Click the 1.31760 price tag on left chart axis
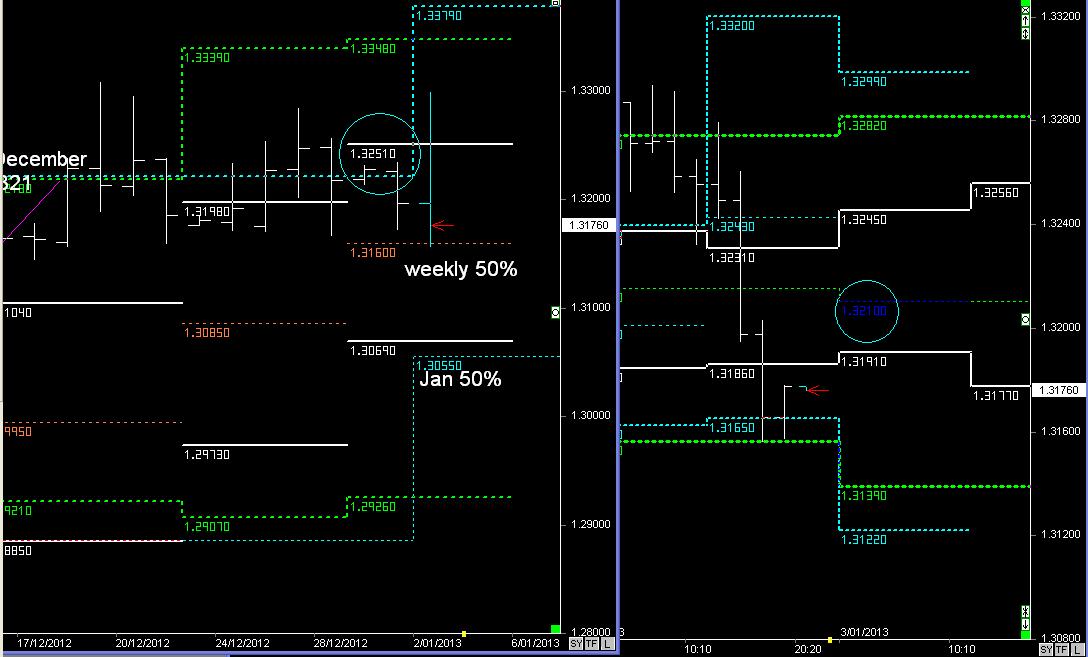The width and height of the screenshot is (1088, 657). tap(588, 225)
